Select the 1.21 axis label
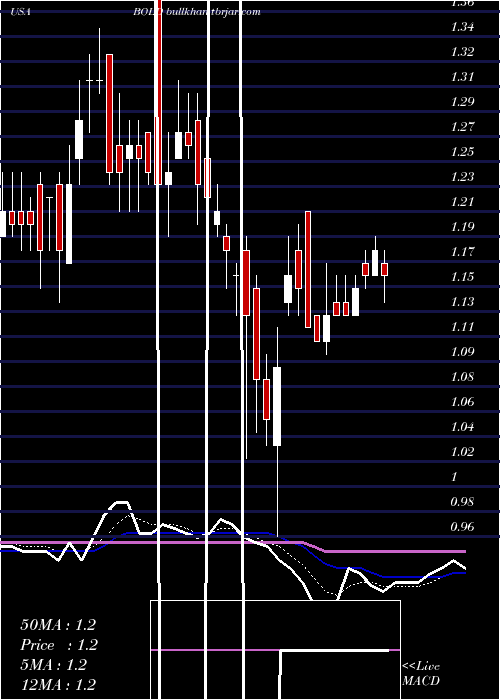 coord(462,202)
